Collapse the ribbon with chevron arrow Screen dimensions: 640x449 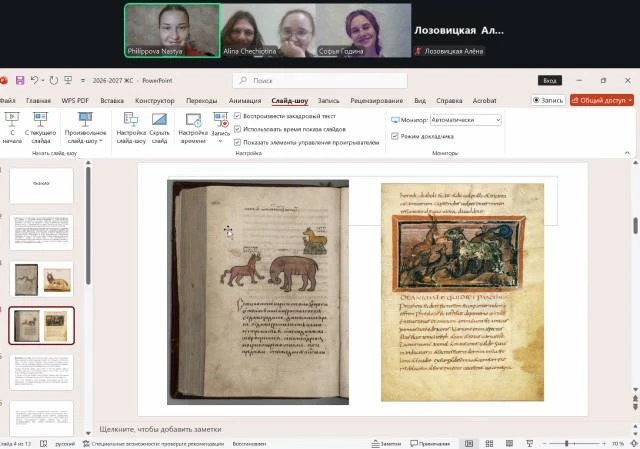(627, 153)
